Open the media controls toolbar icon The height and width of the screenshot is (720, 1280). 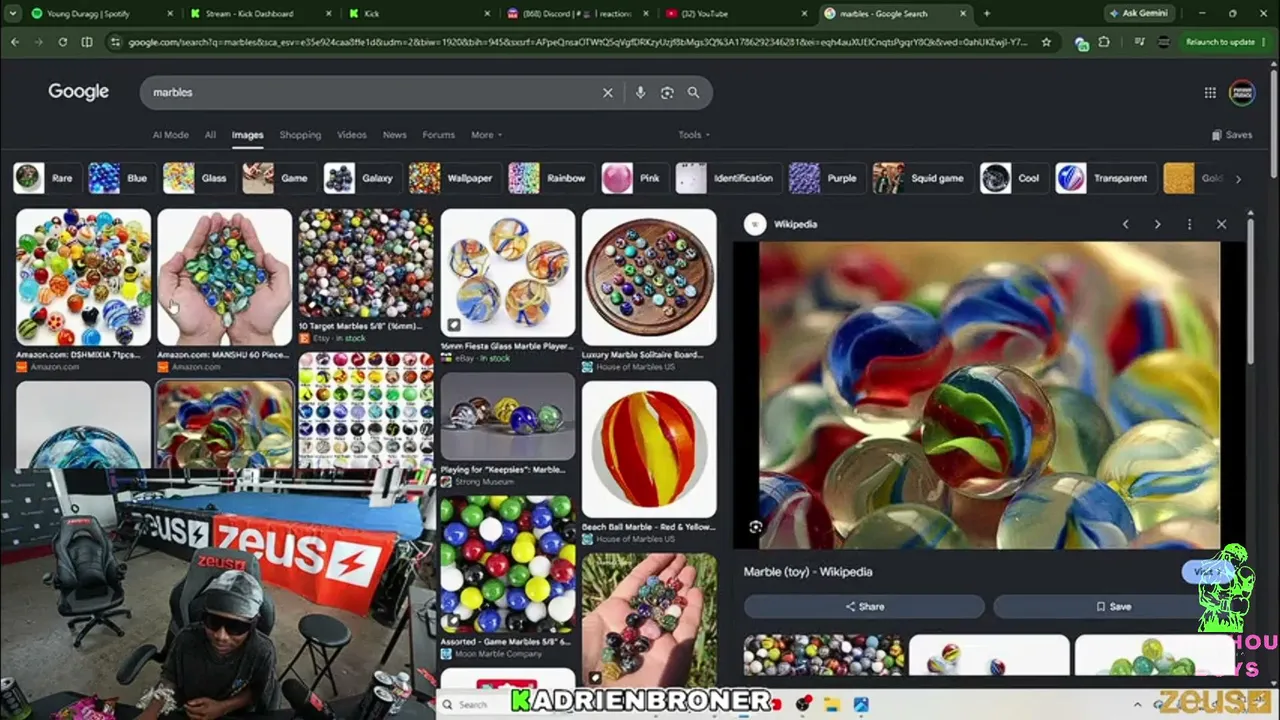1139,42
